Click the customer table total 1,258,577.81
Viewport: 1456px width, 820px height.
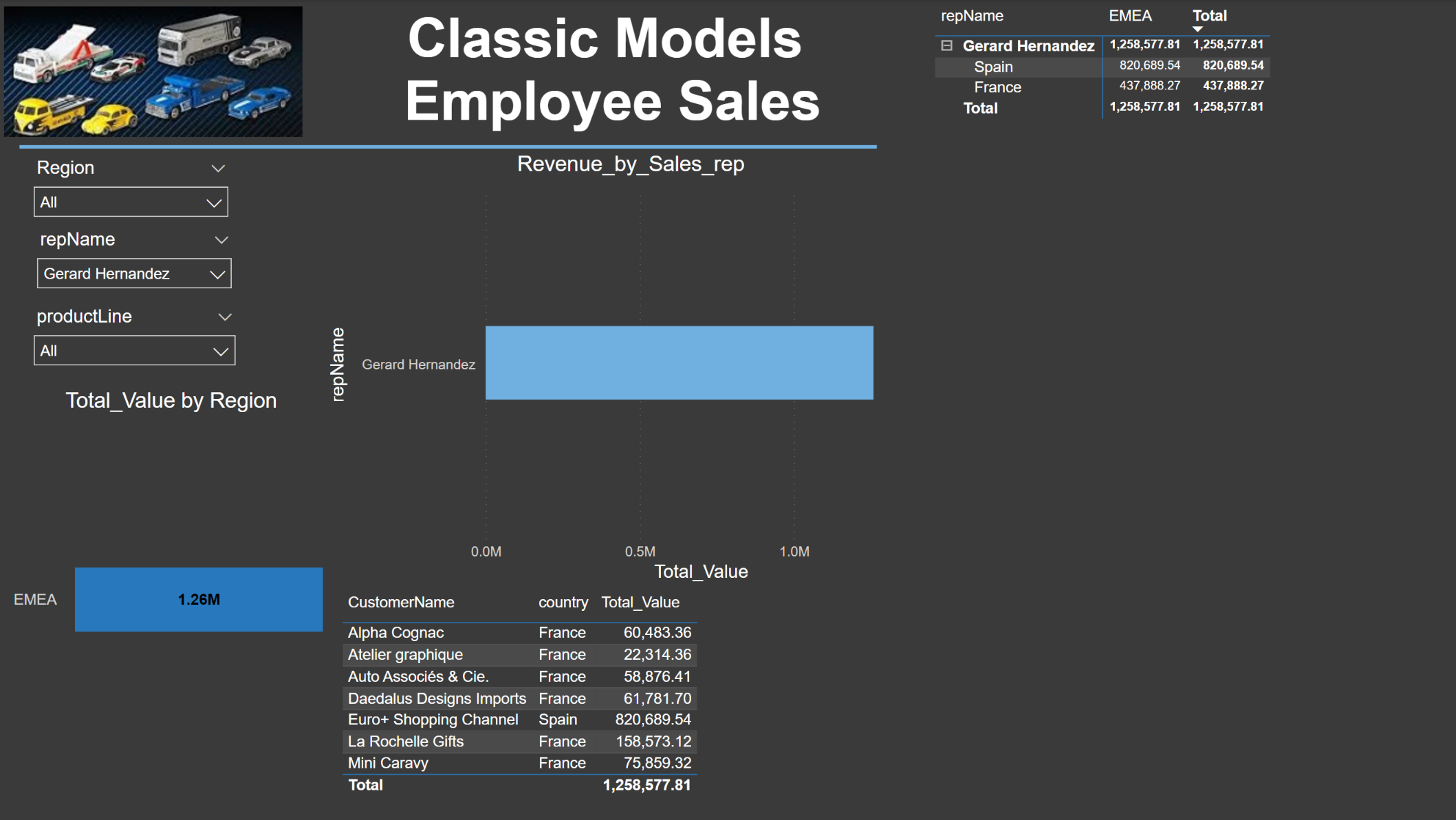coord(646,785)
